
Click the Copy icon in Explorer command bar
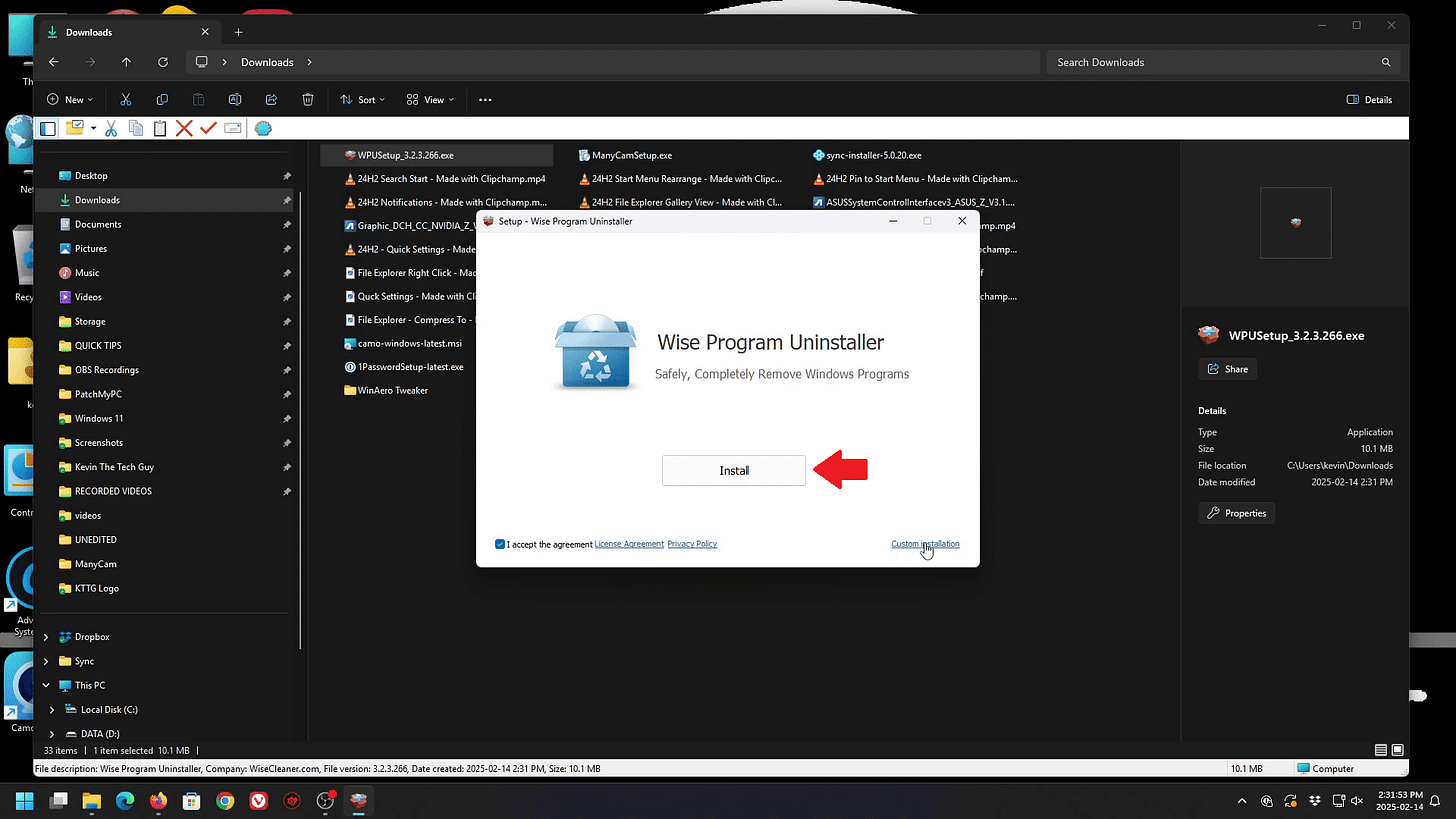click(162, 100)
